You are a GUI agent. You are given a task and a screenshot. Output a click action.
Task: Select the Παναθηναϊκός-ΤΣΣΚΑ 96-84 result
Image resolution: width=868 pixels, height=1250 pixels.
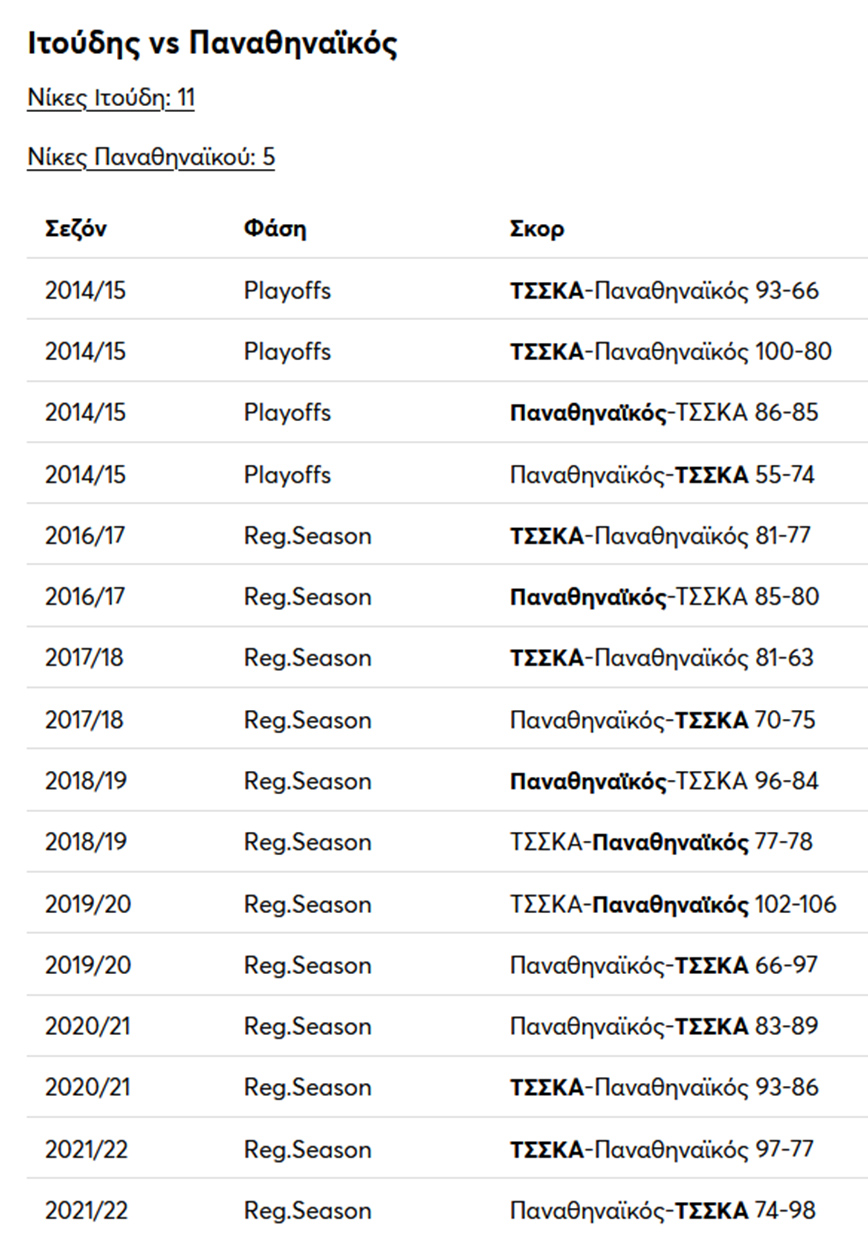point(664,781)
